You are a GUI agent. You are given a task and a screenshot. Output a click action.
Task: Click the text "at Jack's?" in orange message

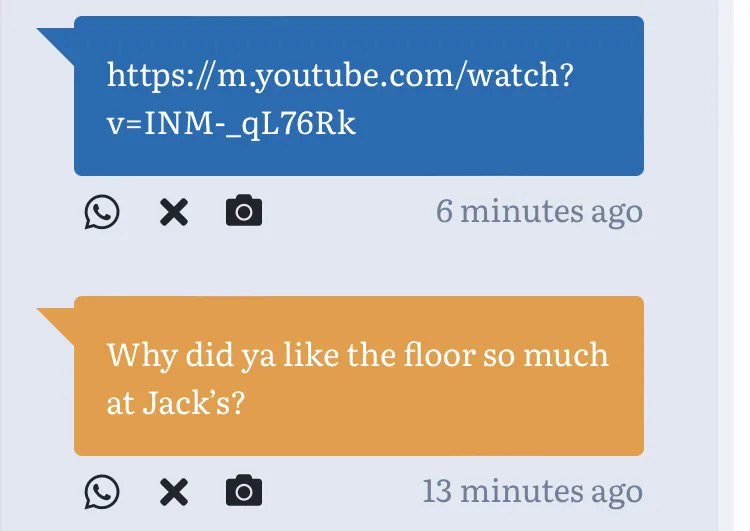(x=176, y=404)
